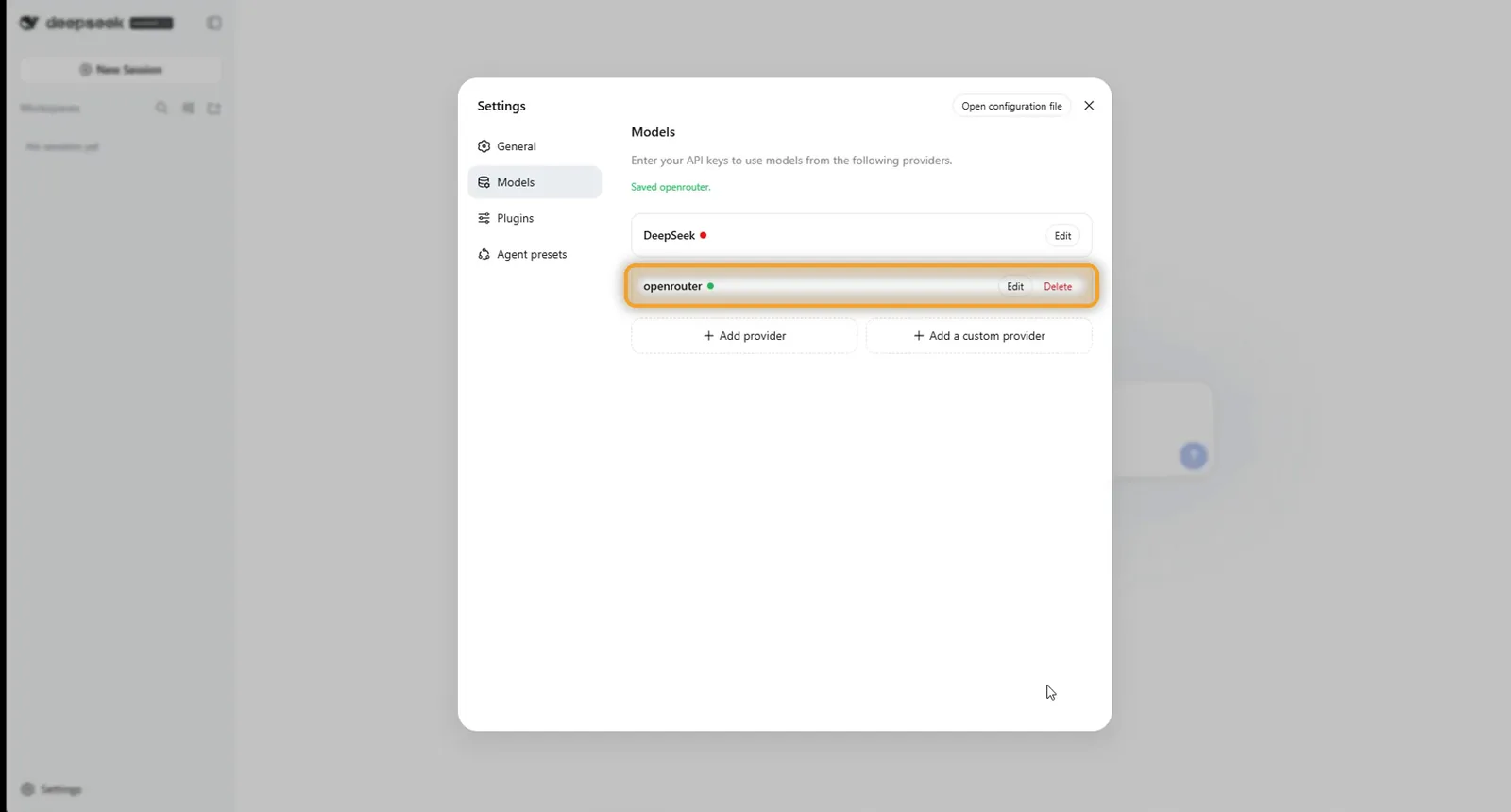This screenshot has height=812, width=1511.
Task: Close the Settings dialog
Action: click(x=1089, y=106)
